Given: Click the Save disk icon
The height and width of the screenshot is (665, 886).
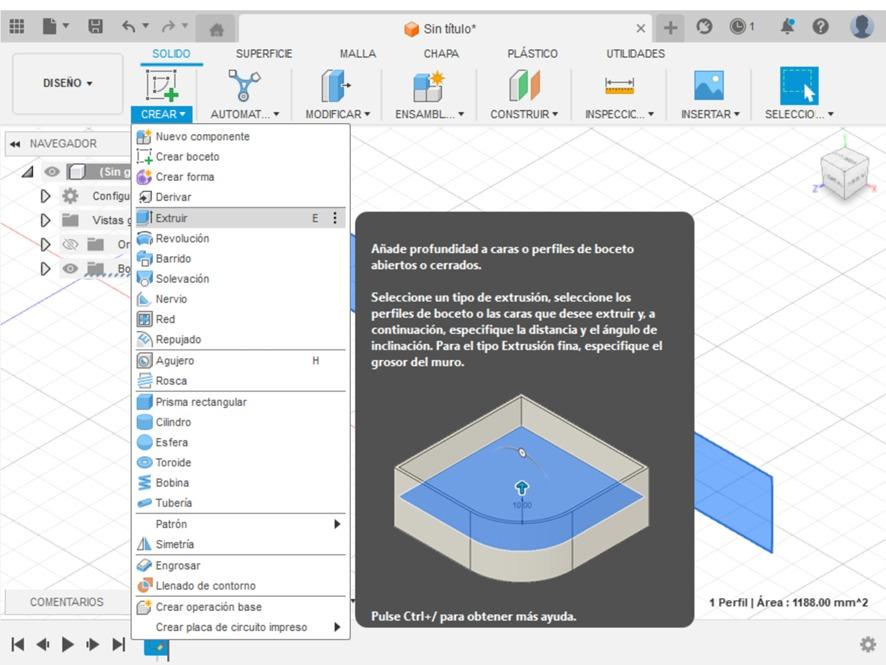Looking at the screenshot, I should 95,26.
